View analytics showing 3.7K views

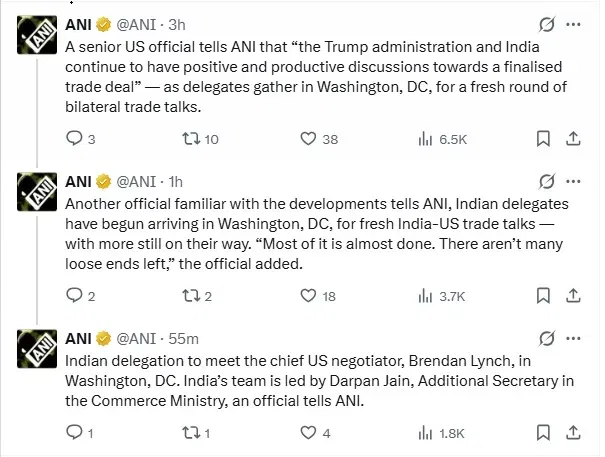click(424, 296)
